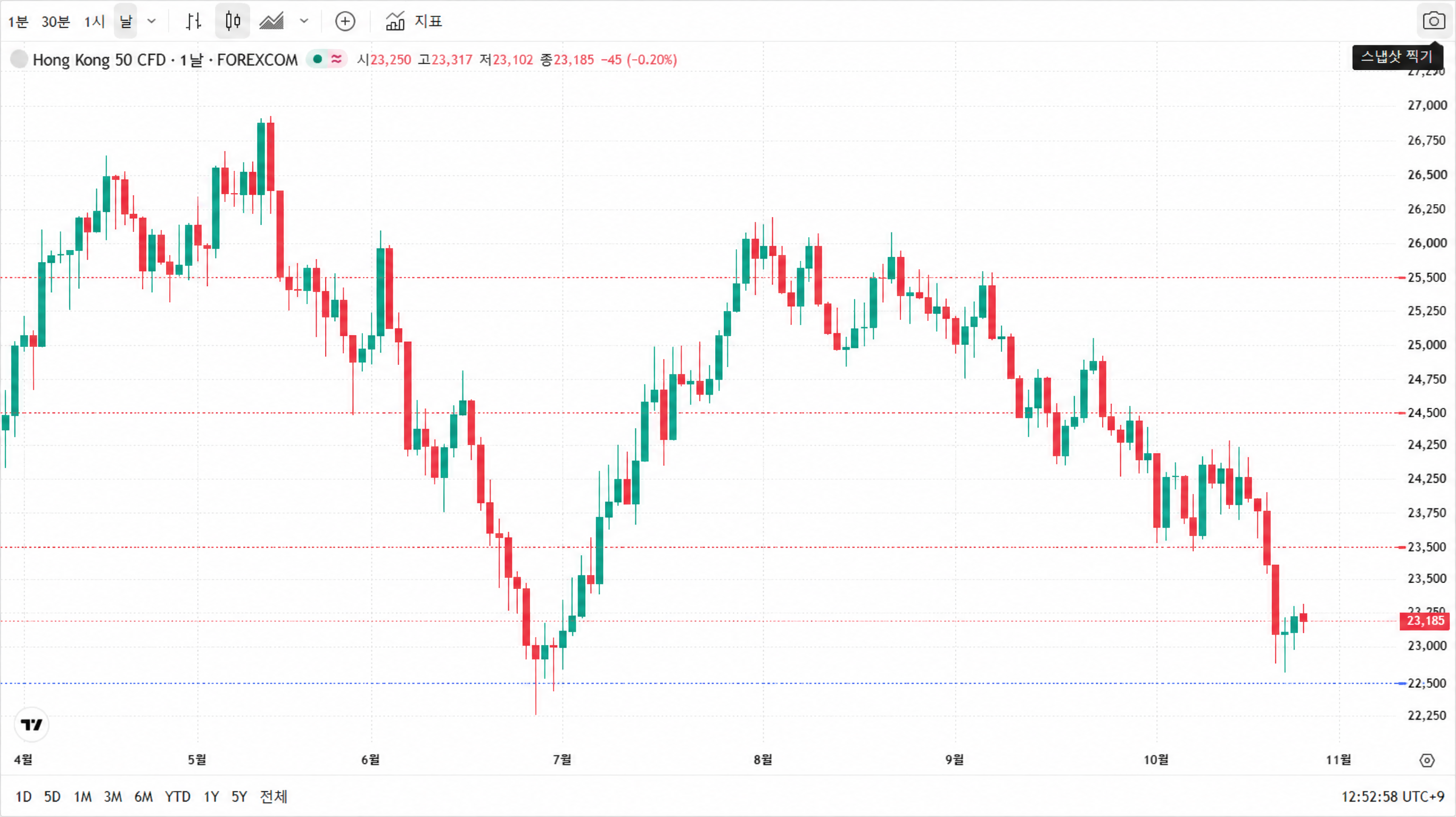Select the 1분 timeframe
1456x817 pixels.
[x=18, y=21]
